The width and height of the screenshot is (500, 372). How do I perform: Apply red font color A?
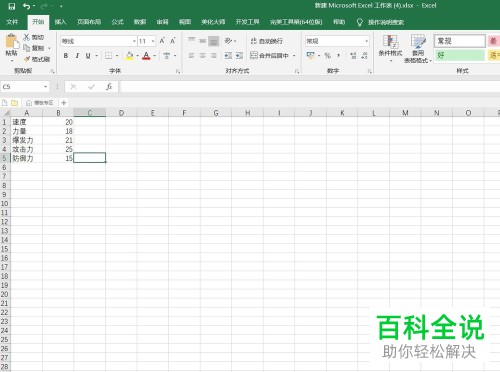point(146,56)
